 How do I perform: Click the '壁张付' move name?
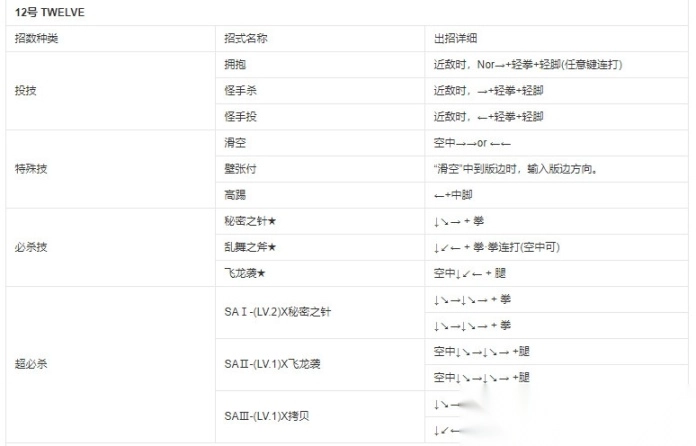[x=240, y=169]
